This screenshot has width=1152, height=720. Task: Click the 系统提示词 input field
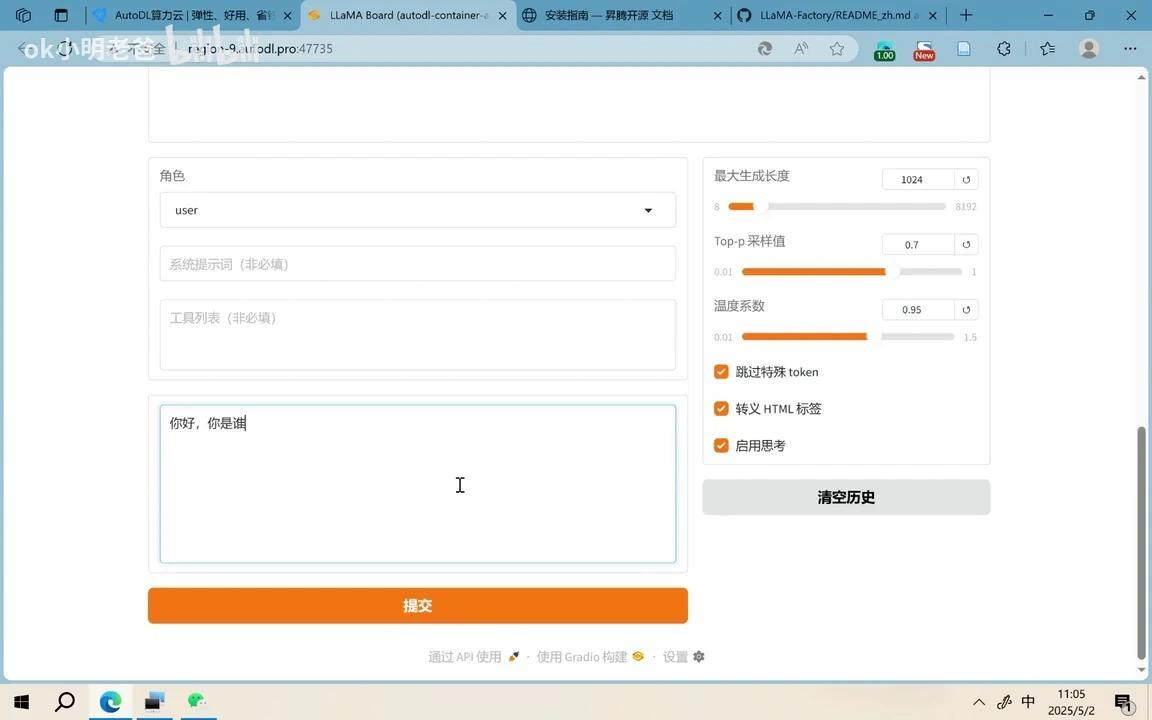pyautogui.click(x=417, y=263)
